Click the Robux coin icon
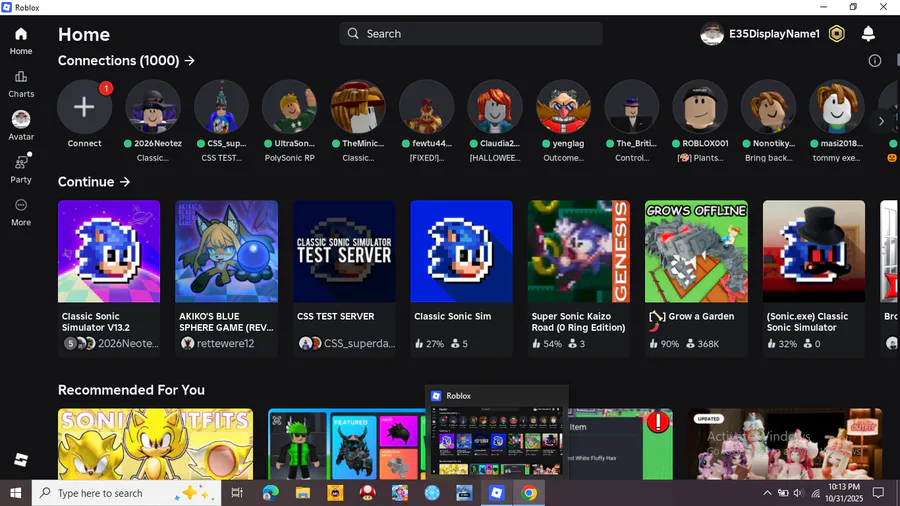The width and height of the screenshot is (900, 506). point(837,34)
